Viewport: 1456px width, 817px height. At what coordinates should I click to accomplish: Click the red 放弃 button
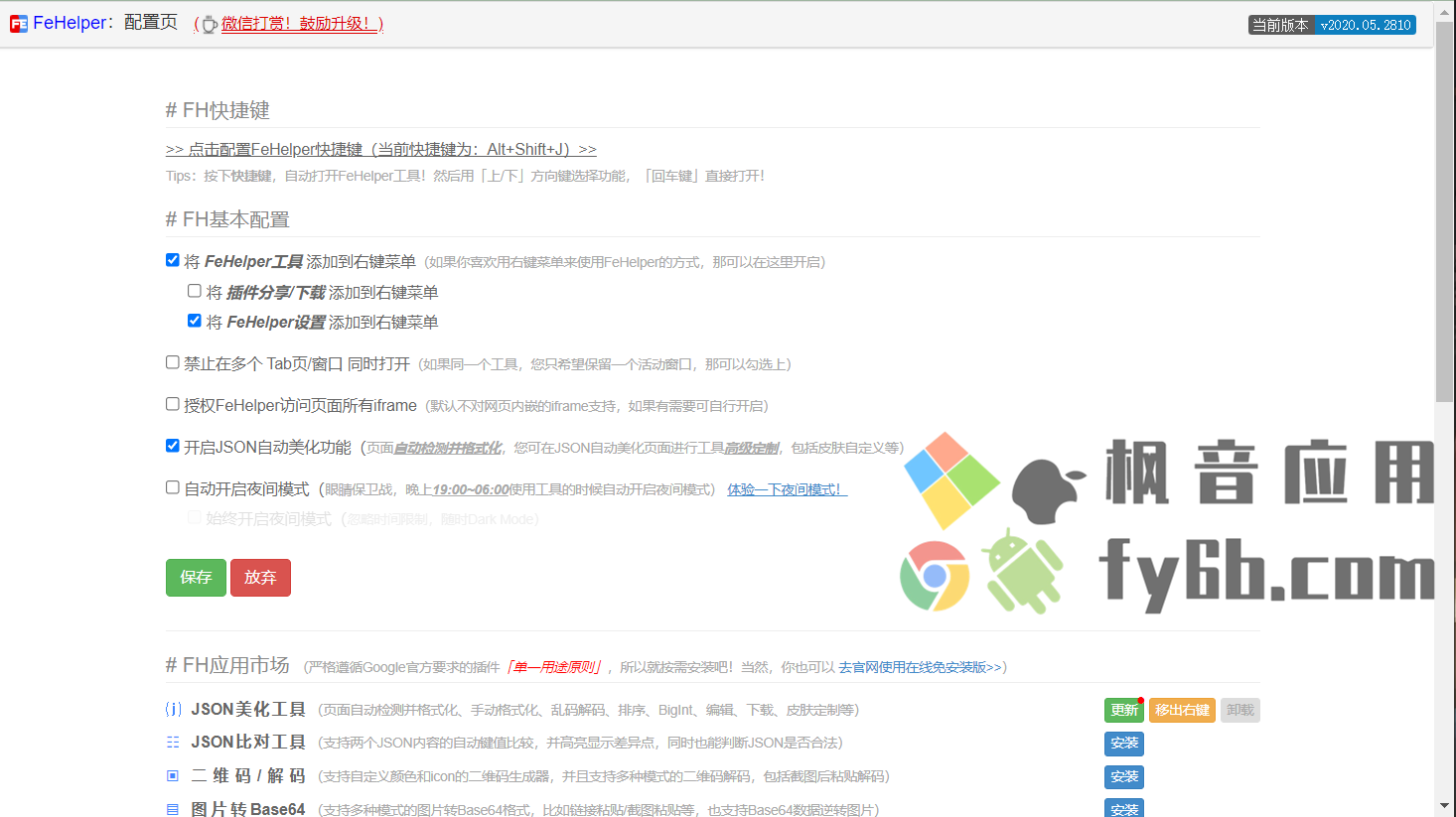tap(260, 578)
